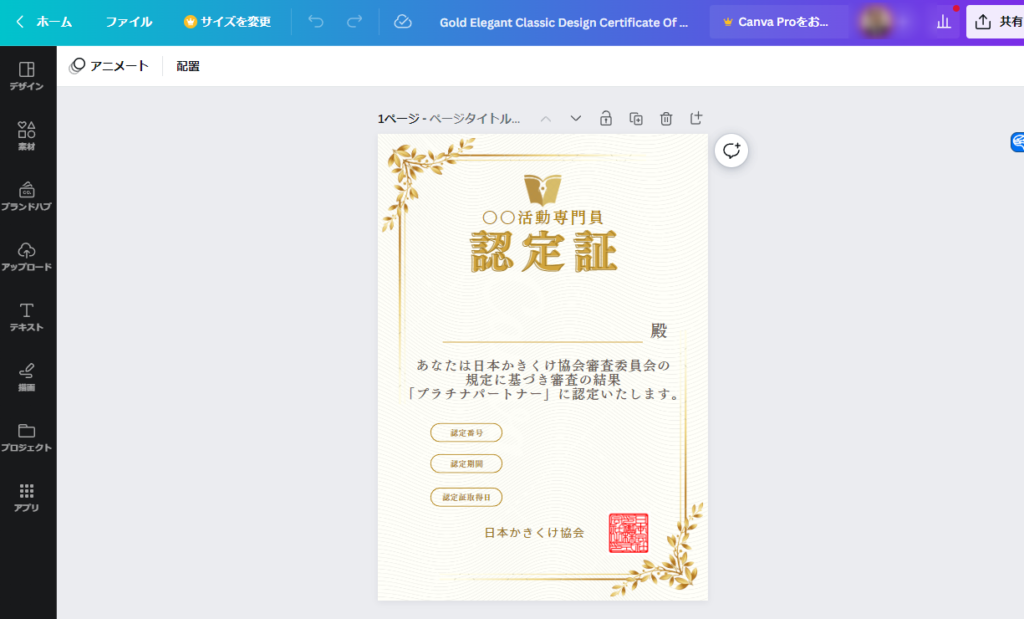
Task: Open the デザイン panel in sidebar
Action: coord(27,75)
